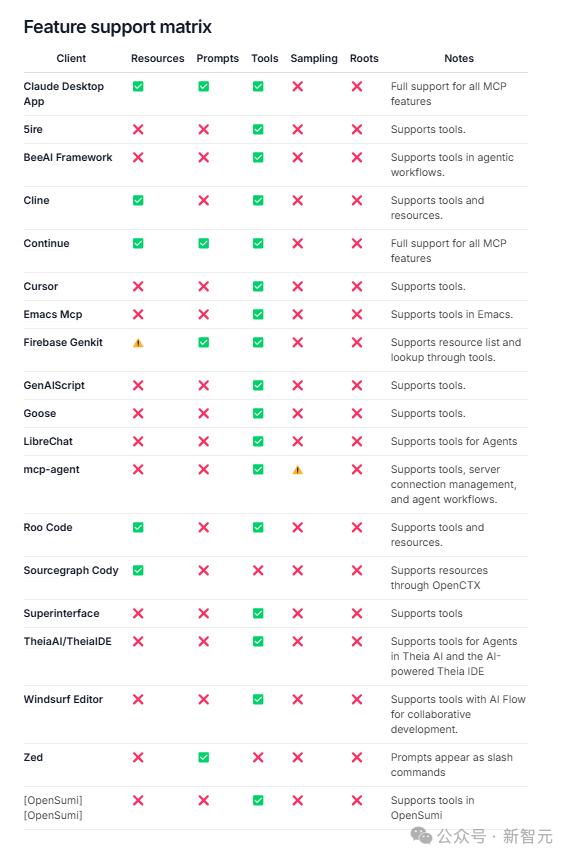Click the WeChat logo in the bottom watermark
Screen dimensions: 571x859
pyautogui.click(x=421, y=835)
